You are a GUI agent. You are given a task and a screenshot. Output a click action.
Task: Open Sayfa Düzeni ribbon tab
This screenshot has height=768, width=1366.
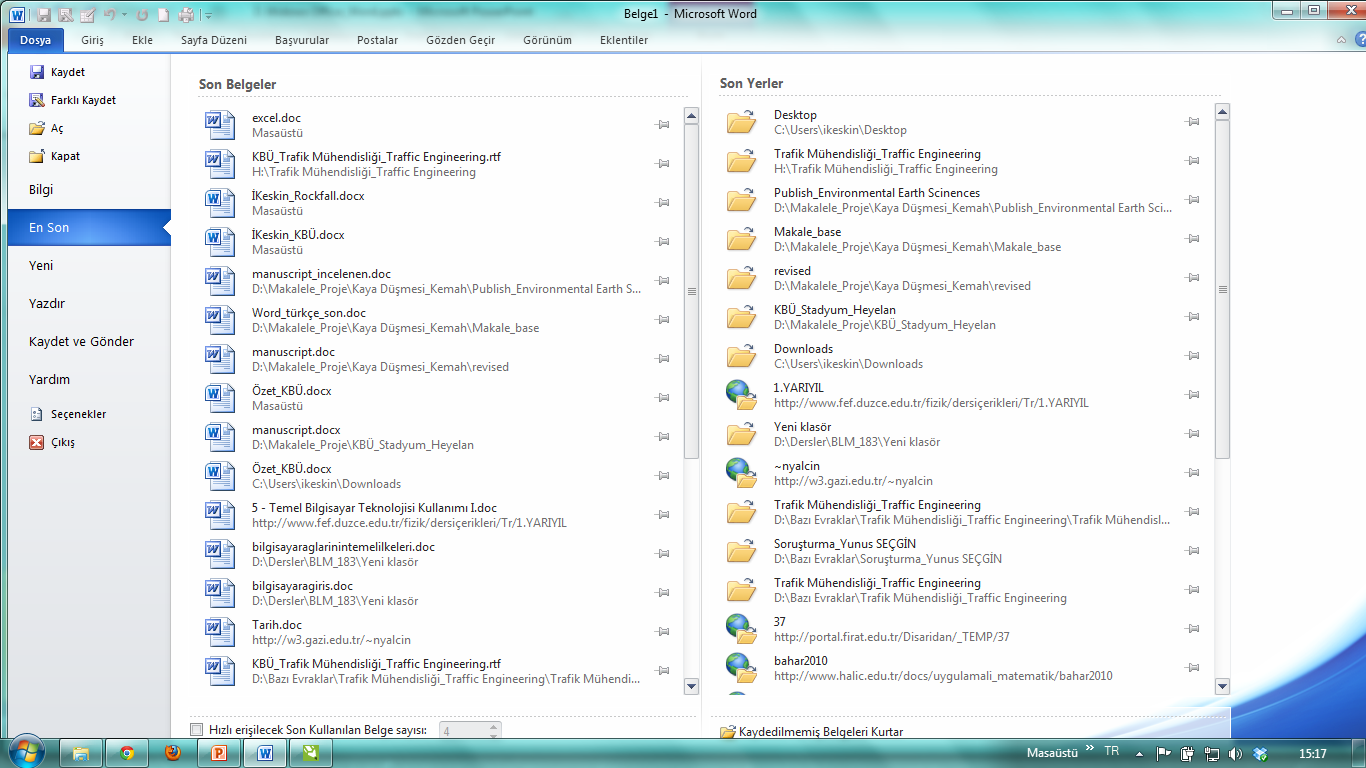point(213,40)
